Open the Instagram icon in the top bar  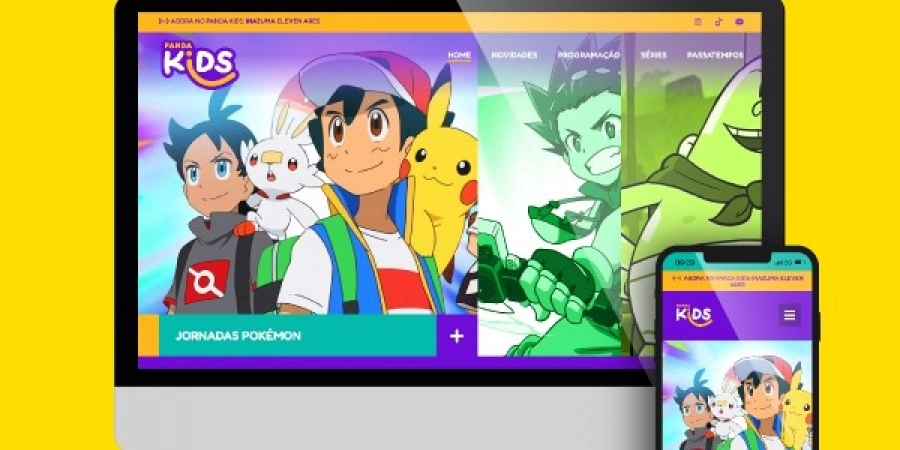point(697,22)
